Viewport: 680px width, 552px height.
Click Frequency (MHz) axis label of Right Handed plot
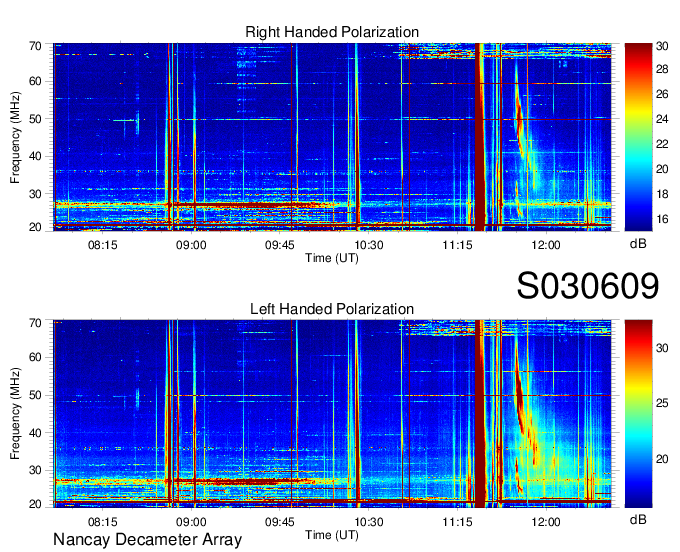15,137
